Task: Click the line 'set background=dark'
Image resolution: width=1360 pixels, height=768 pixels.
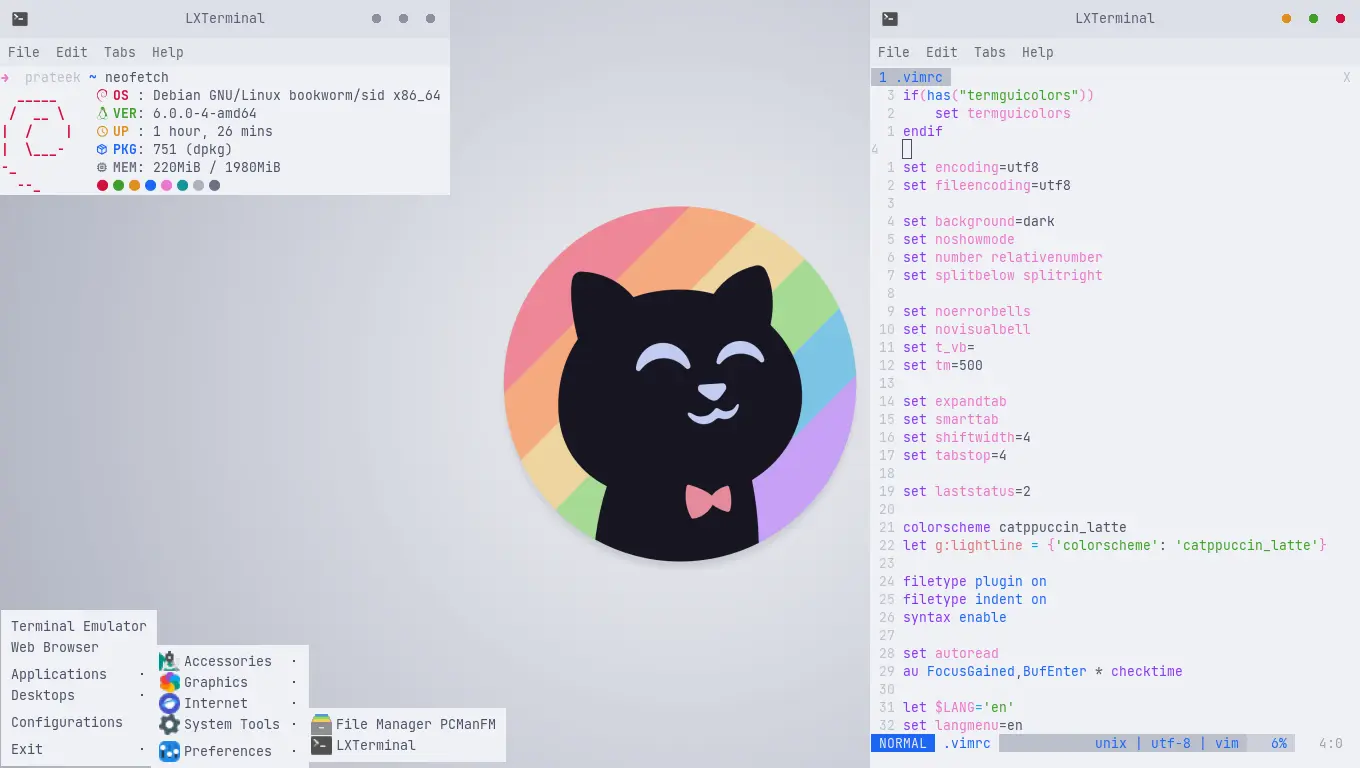Action: pos(979,221)
